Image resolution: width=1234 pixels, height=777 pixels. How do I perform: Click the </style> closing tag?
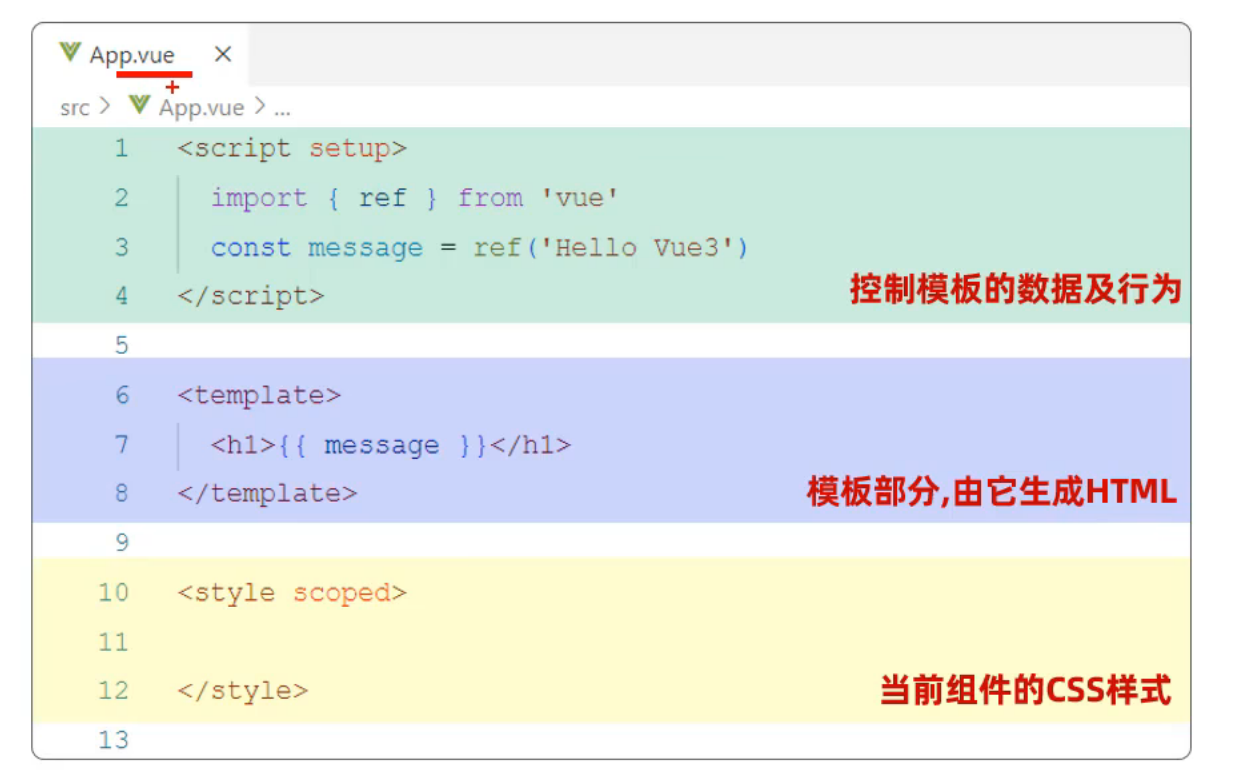click(x=242, y=690)
